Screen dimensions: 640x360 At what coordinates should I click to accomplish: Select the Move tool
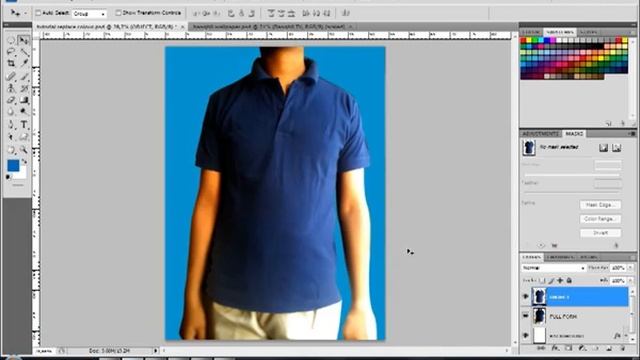tap(24, 40)
